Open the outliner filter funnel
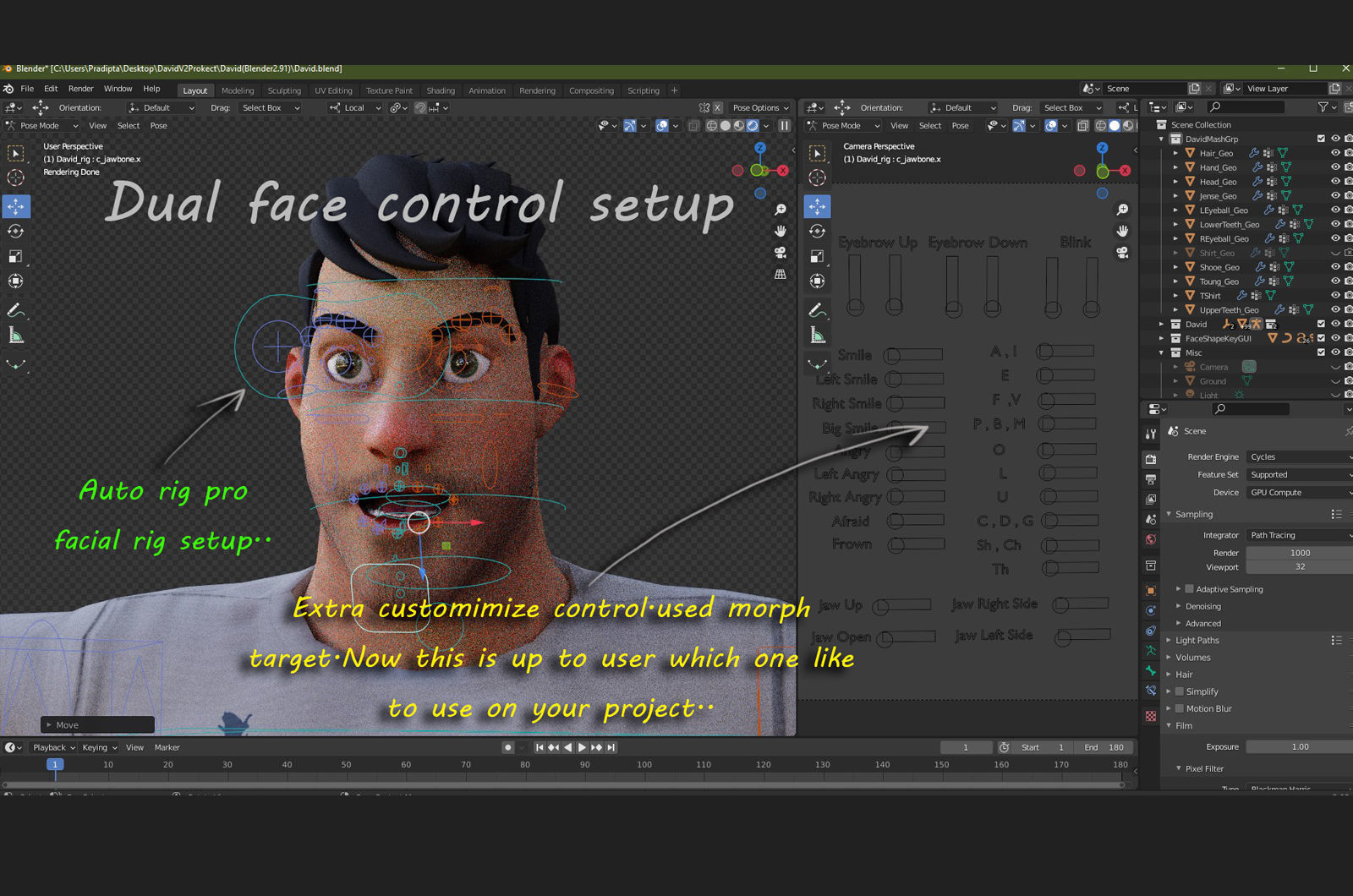The height and width of the screenshot is (896, 1353). pos(1323,107)
